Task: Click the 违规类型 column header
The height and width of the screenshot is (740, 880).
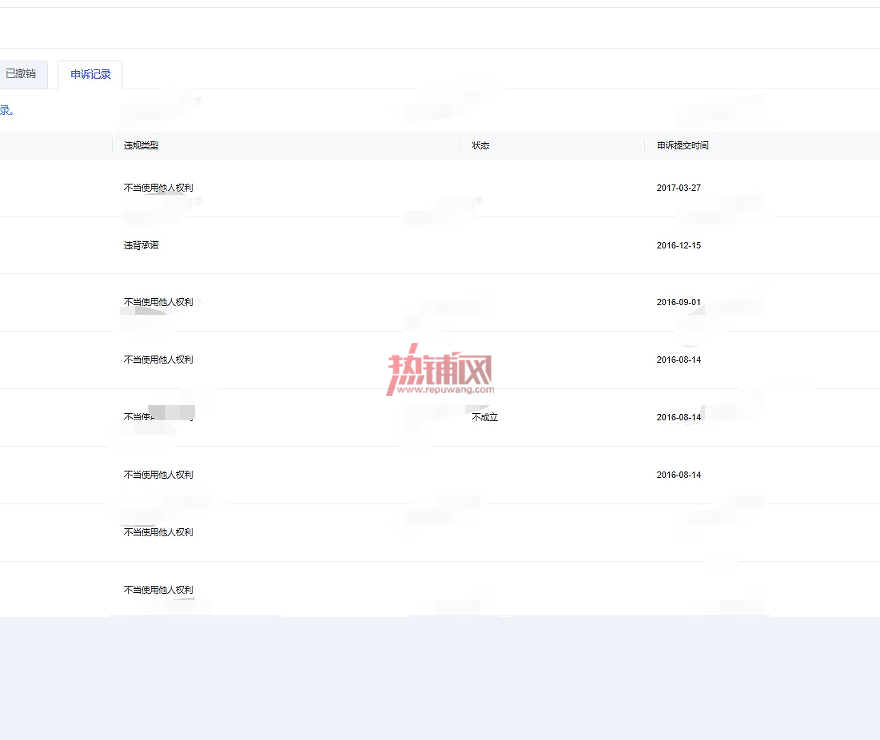Action: coord(141,145)
